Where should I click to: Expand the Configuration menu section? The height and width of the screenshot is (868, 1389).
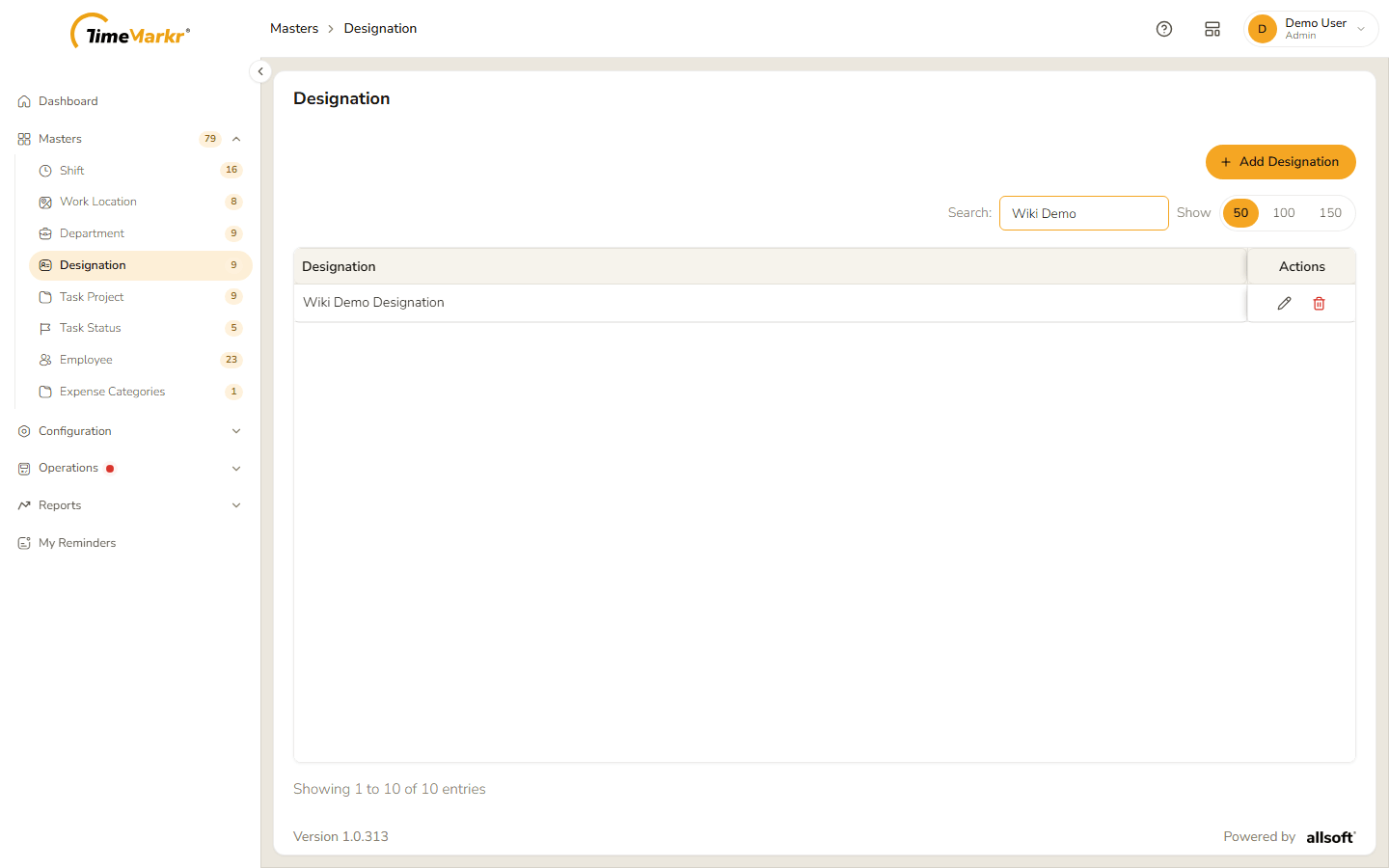[x=236, y=431]
